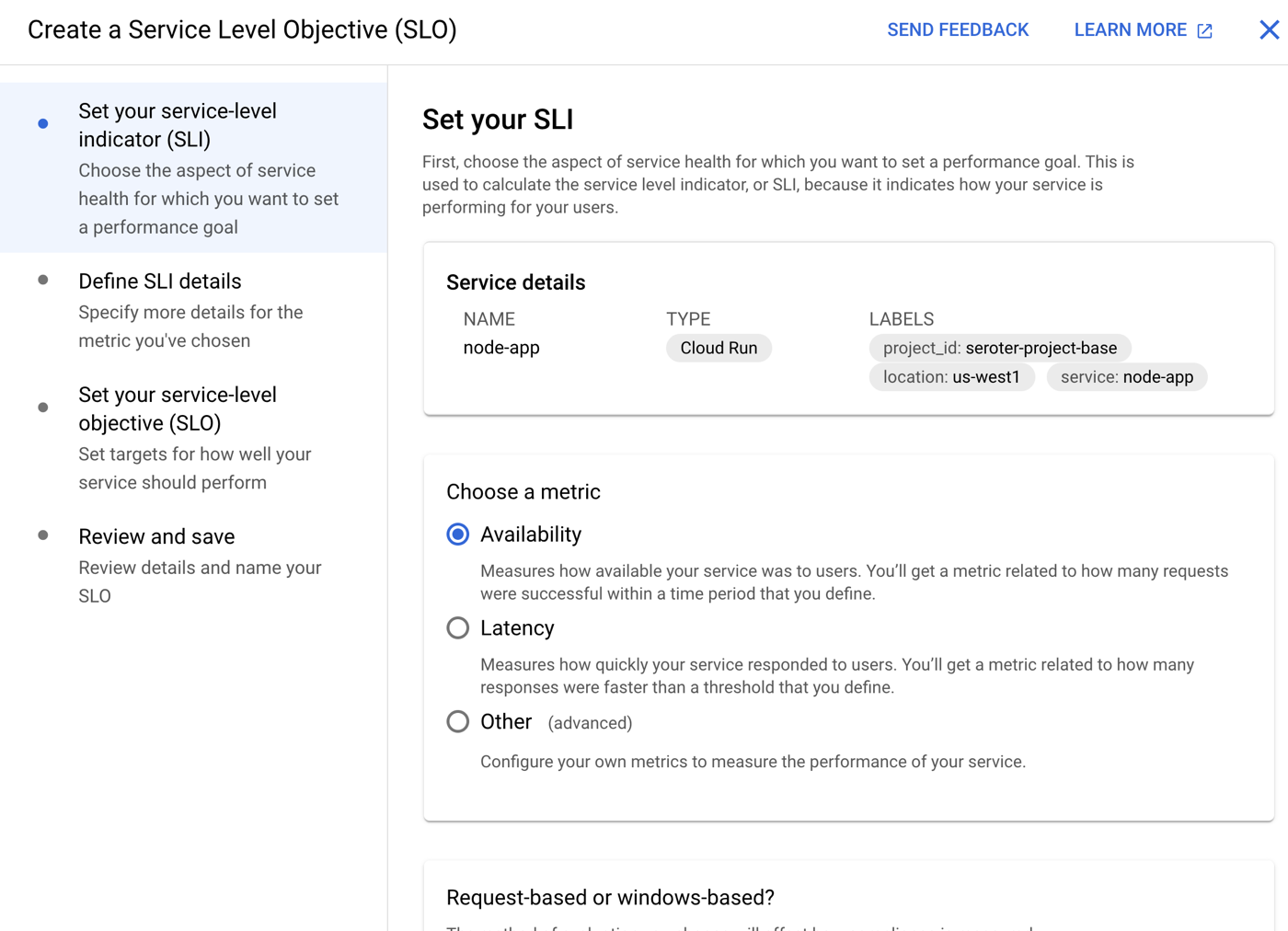The height and width of the screenshot is (931, 1288).
Task: Click the node-app service name
Action: (x=501, y=348)
